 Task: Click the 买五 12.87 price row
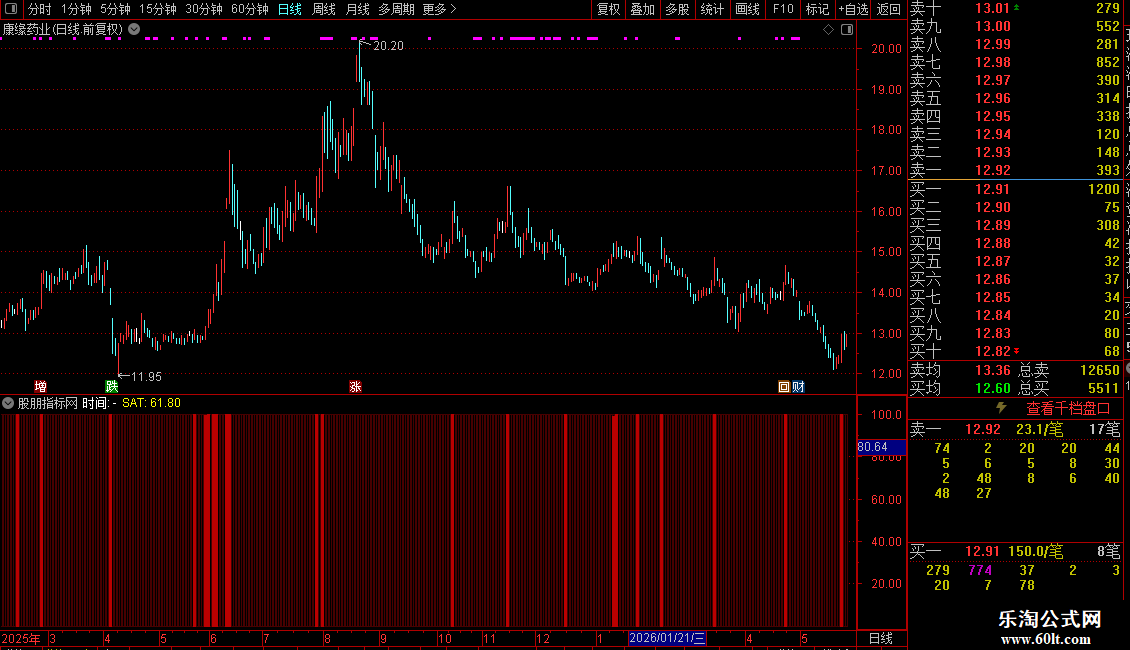click(x=1015, y=261)
